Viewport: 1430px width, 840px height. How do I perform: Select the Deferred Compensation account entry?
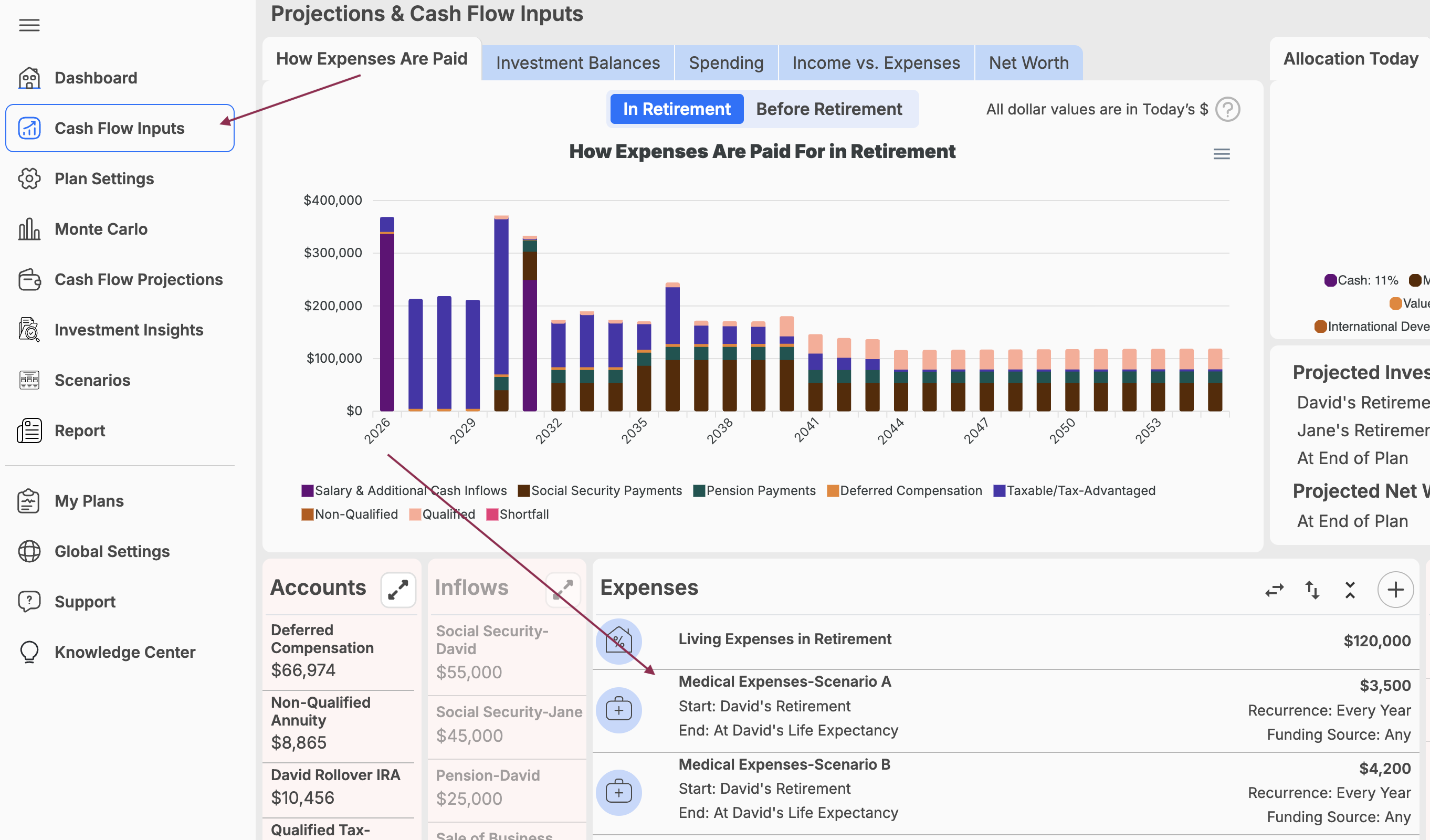click(322, 649)
